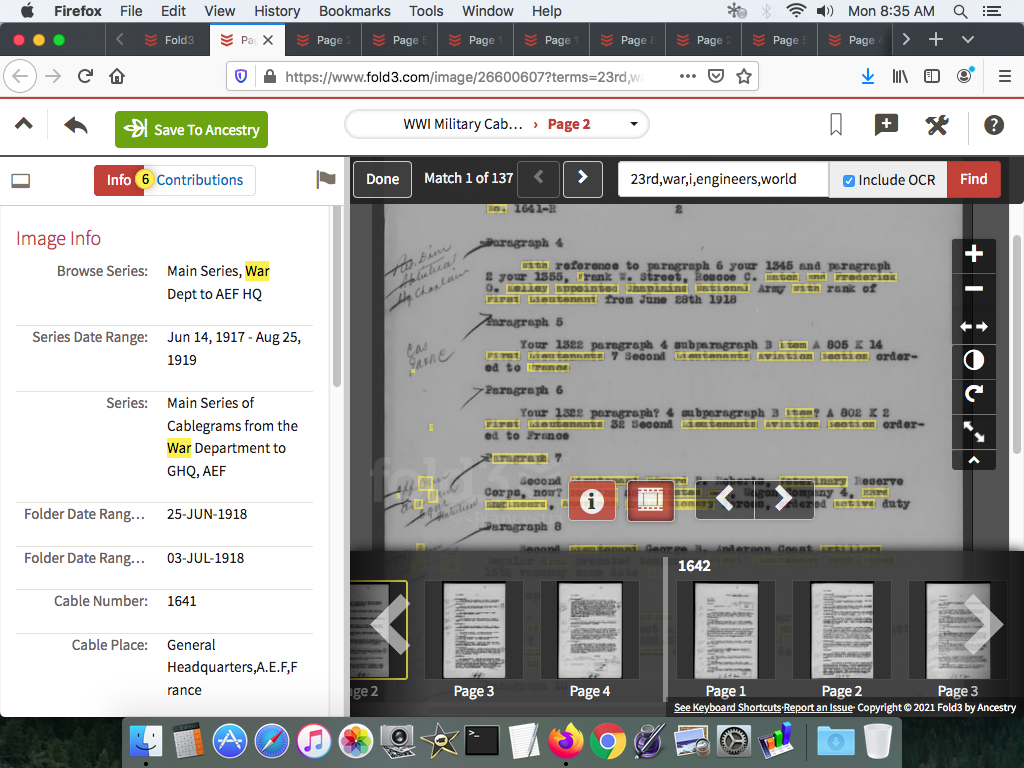This screenshot has width=1024, height=768.
Task: Toggle the Include OCR checkbox
Action: point(849,180)
